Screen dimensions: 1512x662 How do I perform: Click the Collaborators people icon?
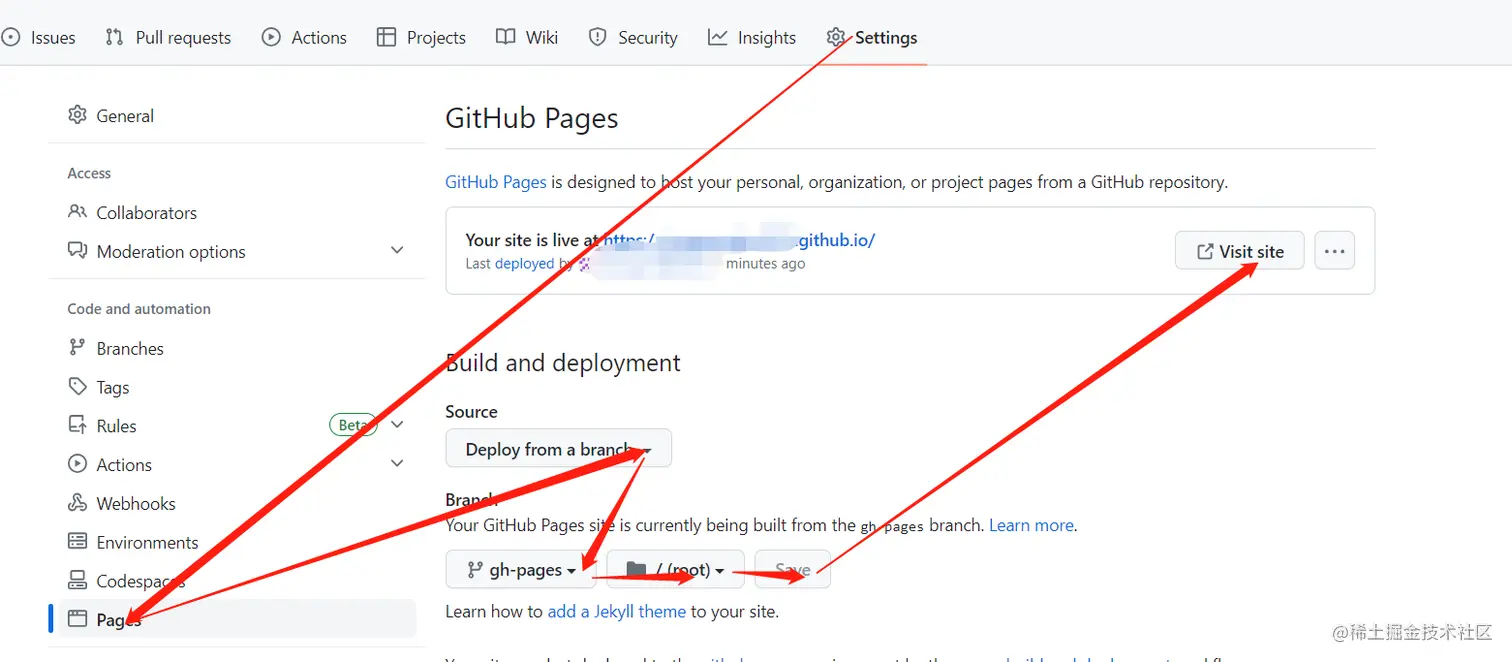click(77, 212)
